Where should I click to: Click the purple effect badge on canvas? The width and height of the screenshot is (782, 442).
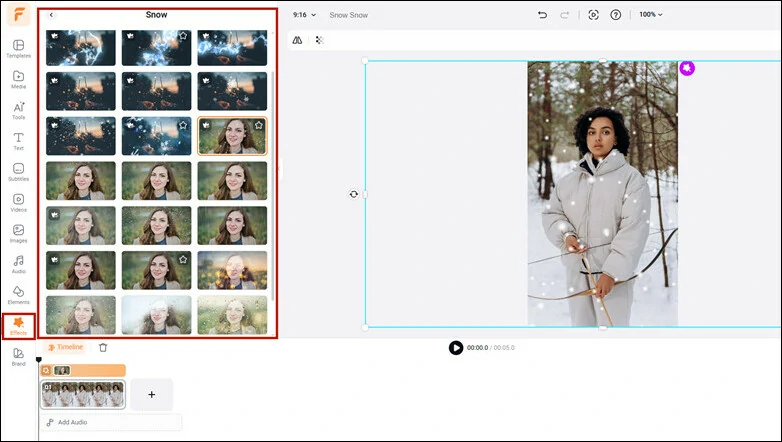[687, 68]
